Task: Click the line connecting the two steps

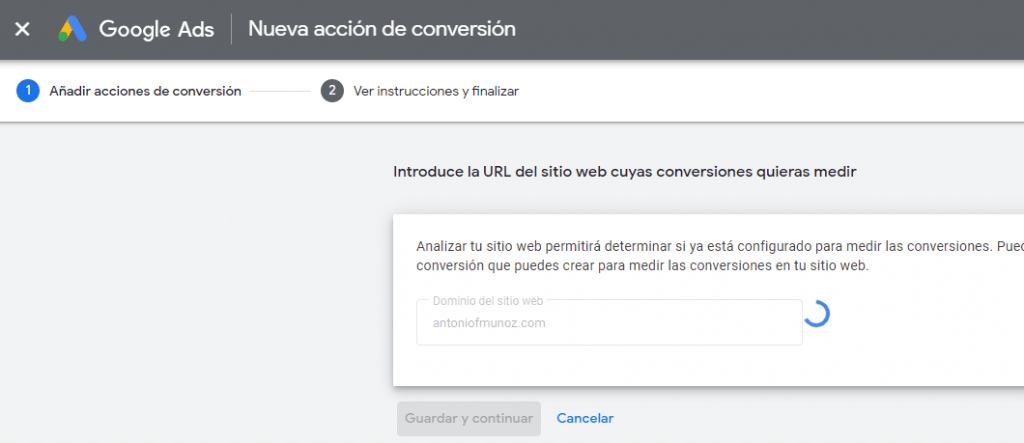Action: 280,91
